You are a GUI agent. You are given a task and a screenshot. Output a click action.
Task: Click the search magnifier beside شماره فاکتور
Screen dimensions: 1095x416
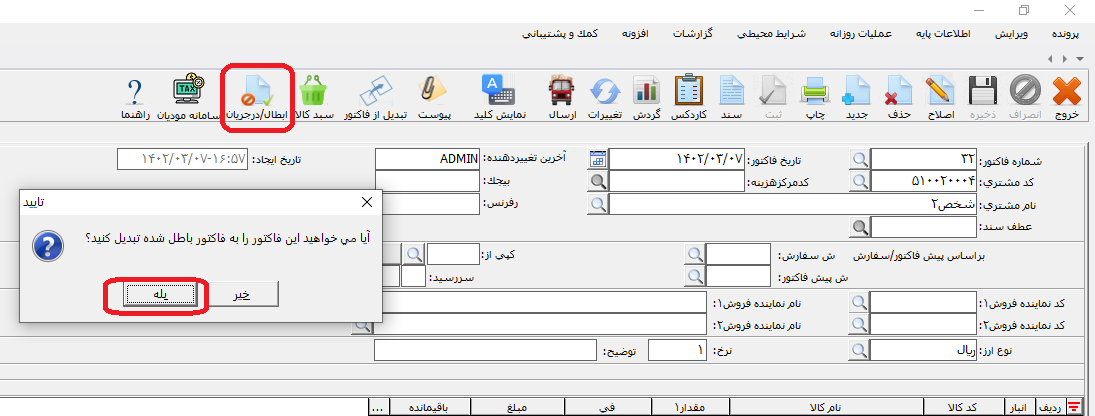coord(860,158)
